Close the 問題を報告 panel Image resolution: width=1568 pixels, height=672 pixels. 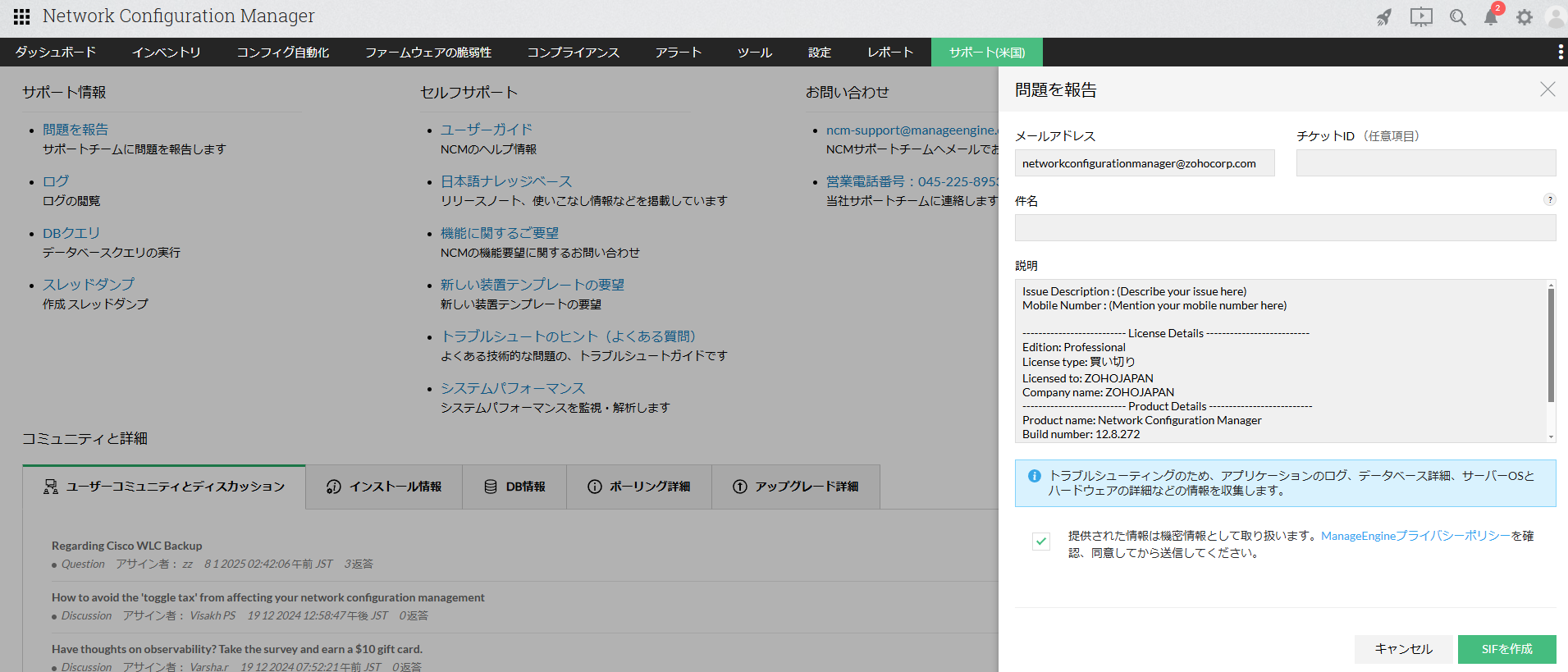[x=1547, y=89]
